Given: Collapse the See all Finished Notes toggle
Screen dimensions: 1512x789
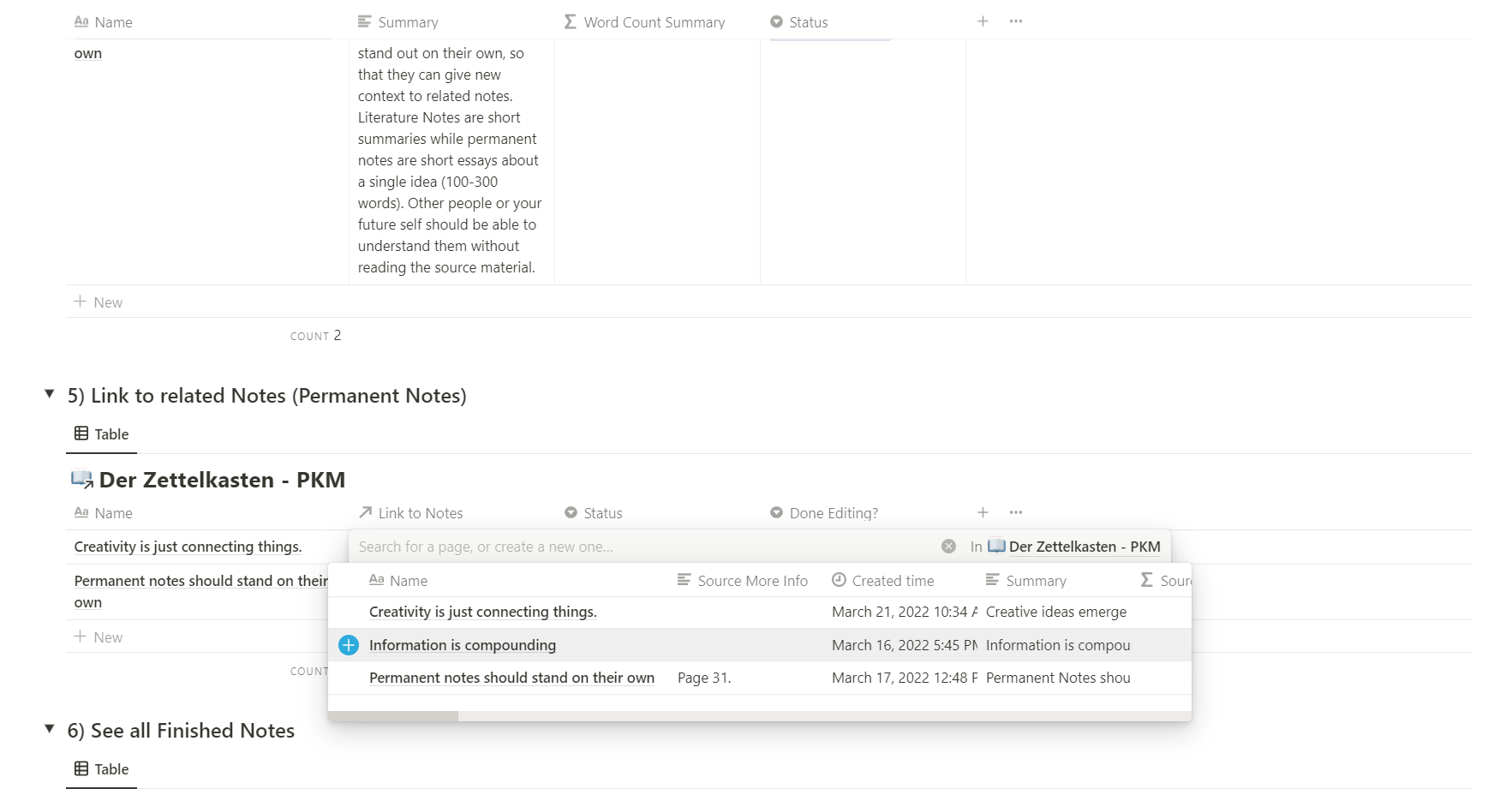Looking at the screenshot, I should [50, 729].
